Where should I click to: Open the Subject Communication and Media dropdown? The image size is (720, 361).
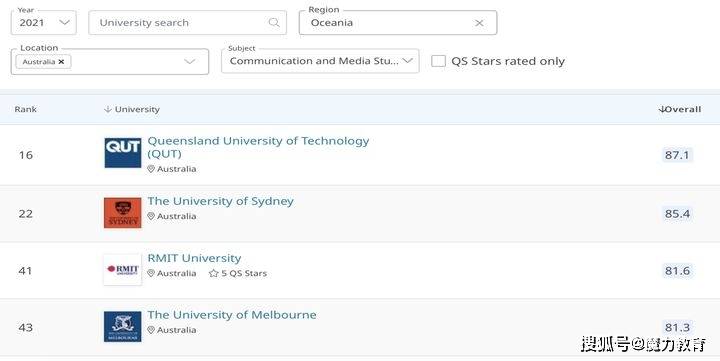click(320, 61)
